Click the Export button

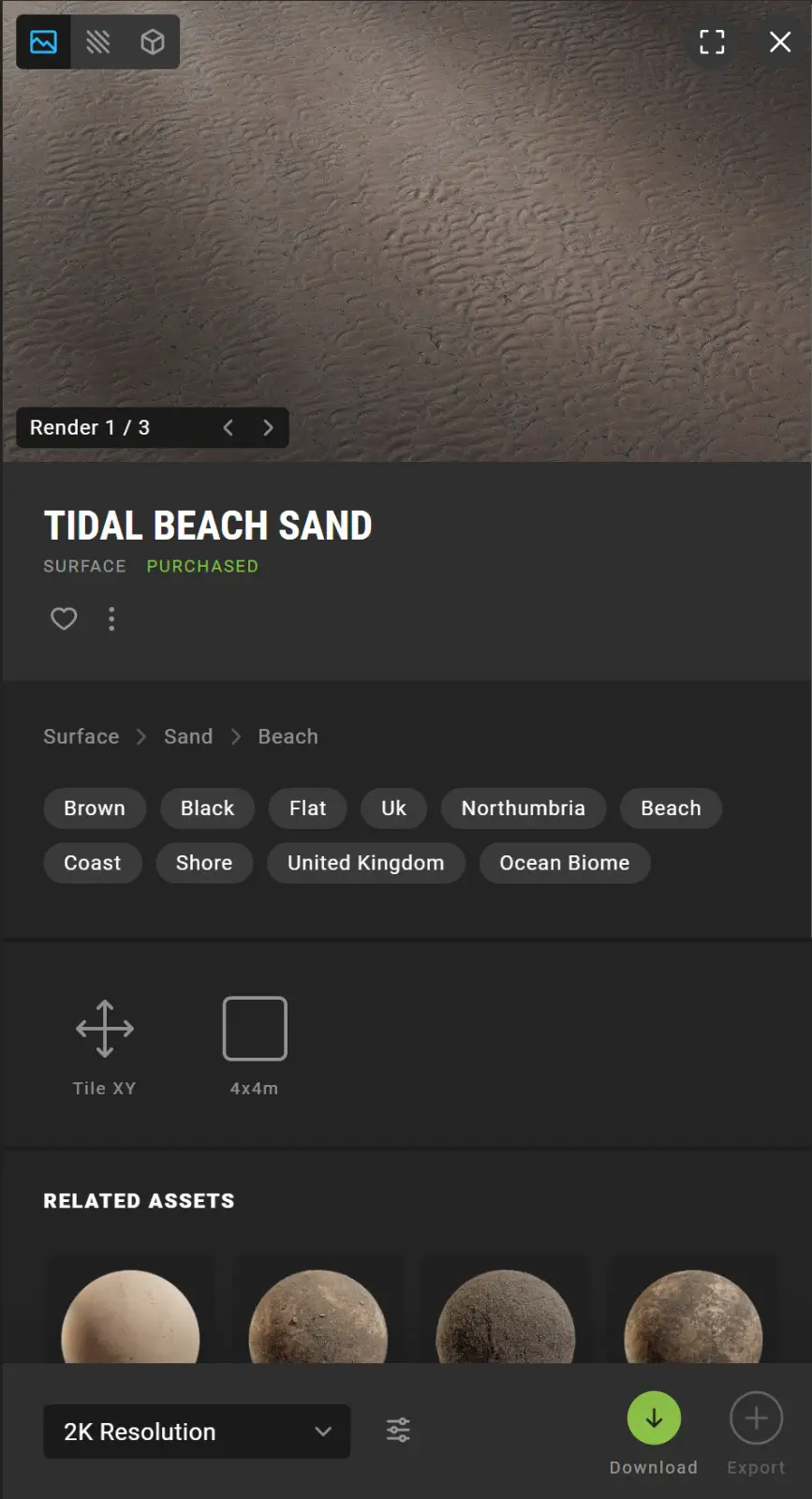point(755,1418)
